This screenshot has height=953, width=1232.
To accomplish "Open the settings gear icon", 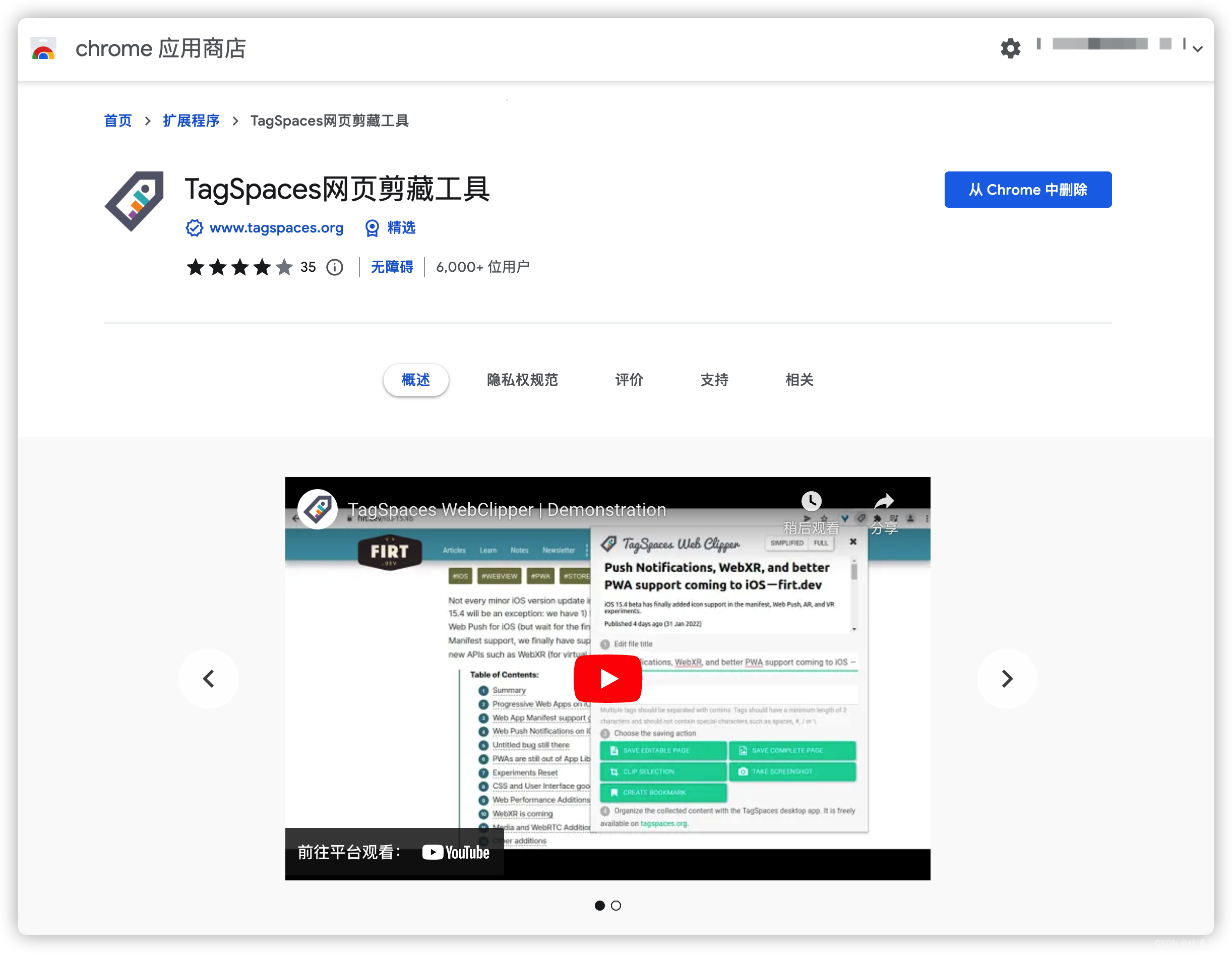I will click(1010, 48).
